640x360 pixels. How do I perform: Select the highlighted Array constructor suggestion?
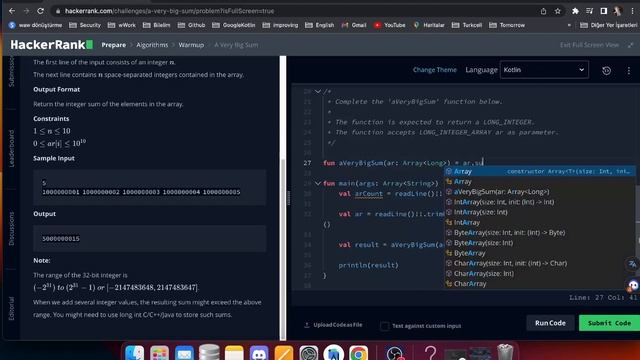(x=540, y=171)
